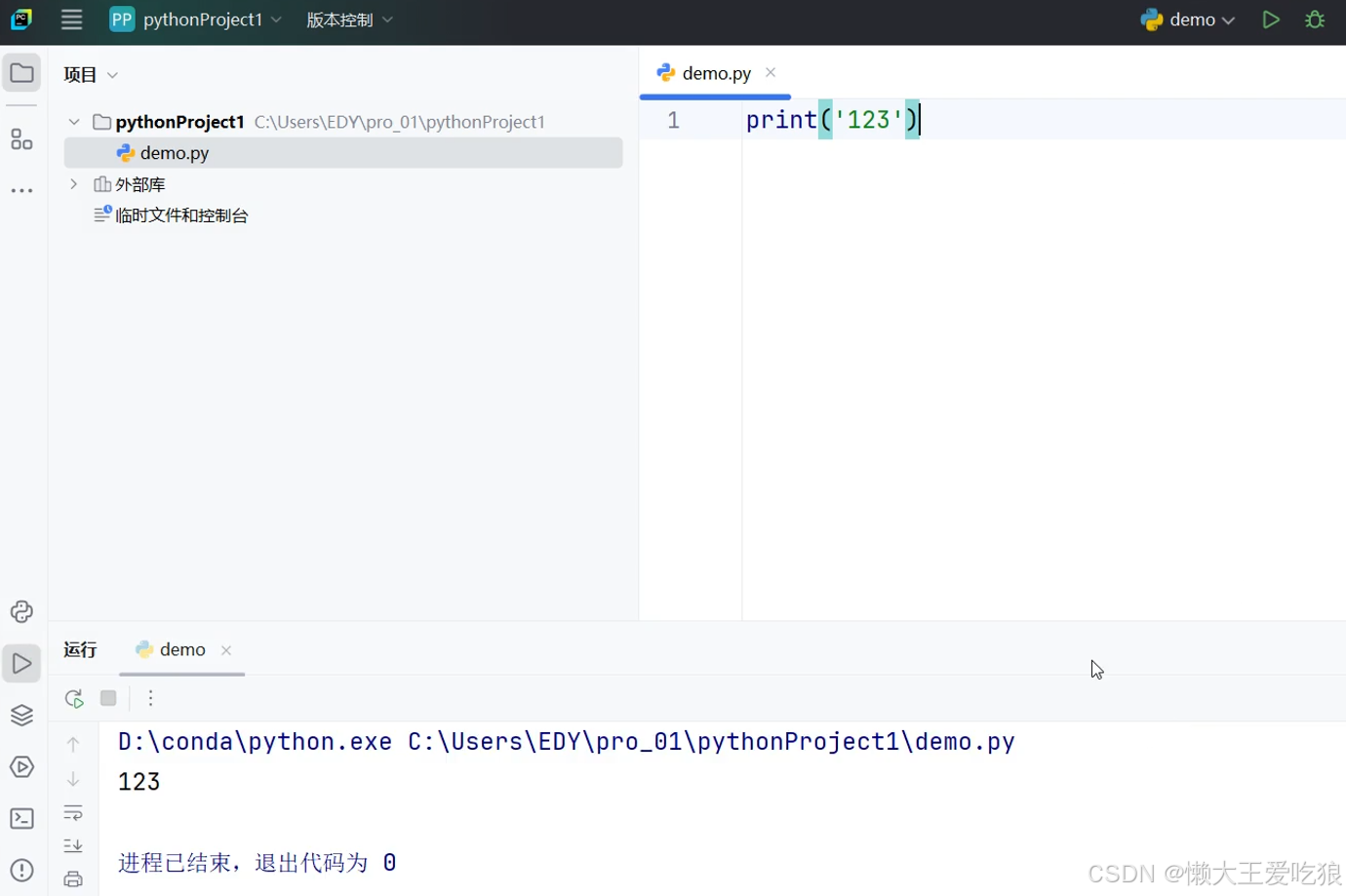Select demo.py in the project tree
The width and height of the screenshot is (1346, 896).
343,153
